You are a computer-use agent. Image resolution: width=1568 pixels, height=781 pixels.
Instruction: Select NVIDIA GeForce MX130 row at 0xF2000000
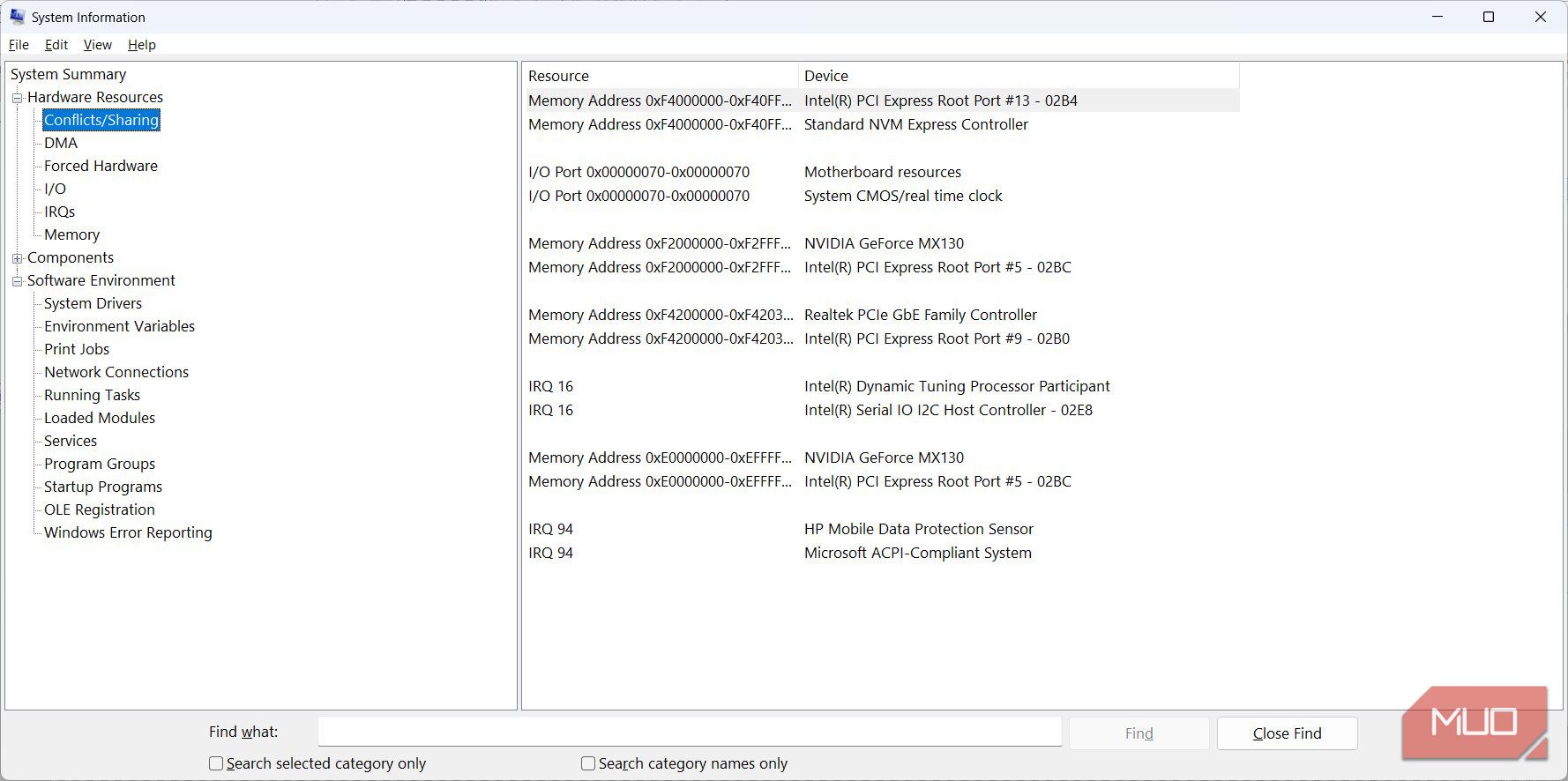pos(882,243)
